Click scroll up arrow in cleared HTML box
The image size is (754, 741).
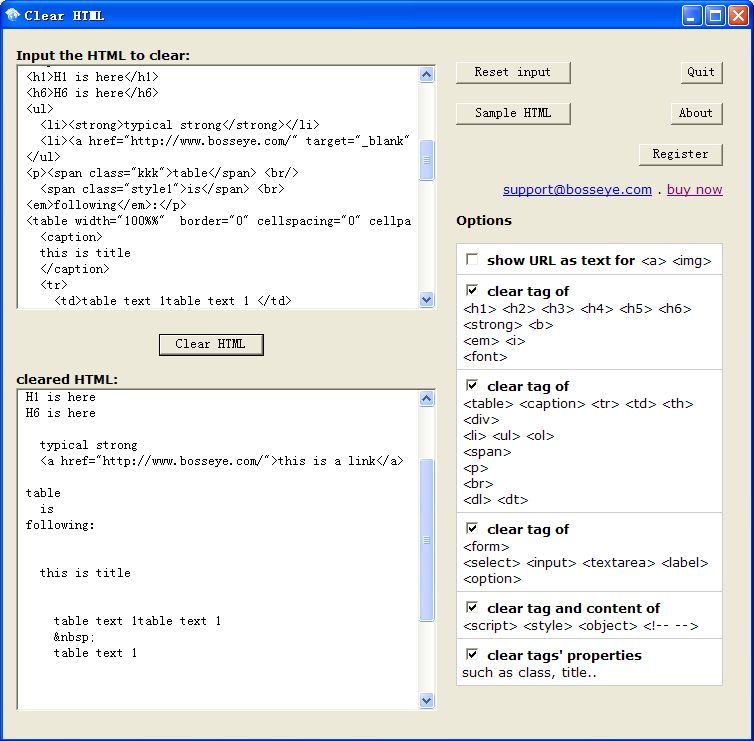click(427, 399)
